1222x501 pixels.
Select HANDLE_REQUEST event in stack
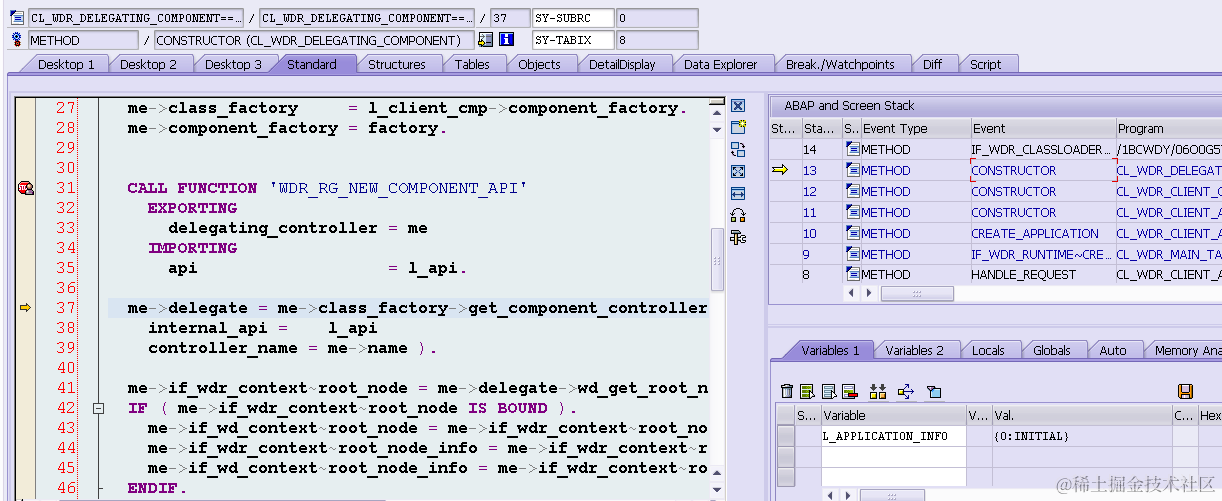click(x=1043, y=274)
